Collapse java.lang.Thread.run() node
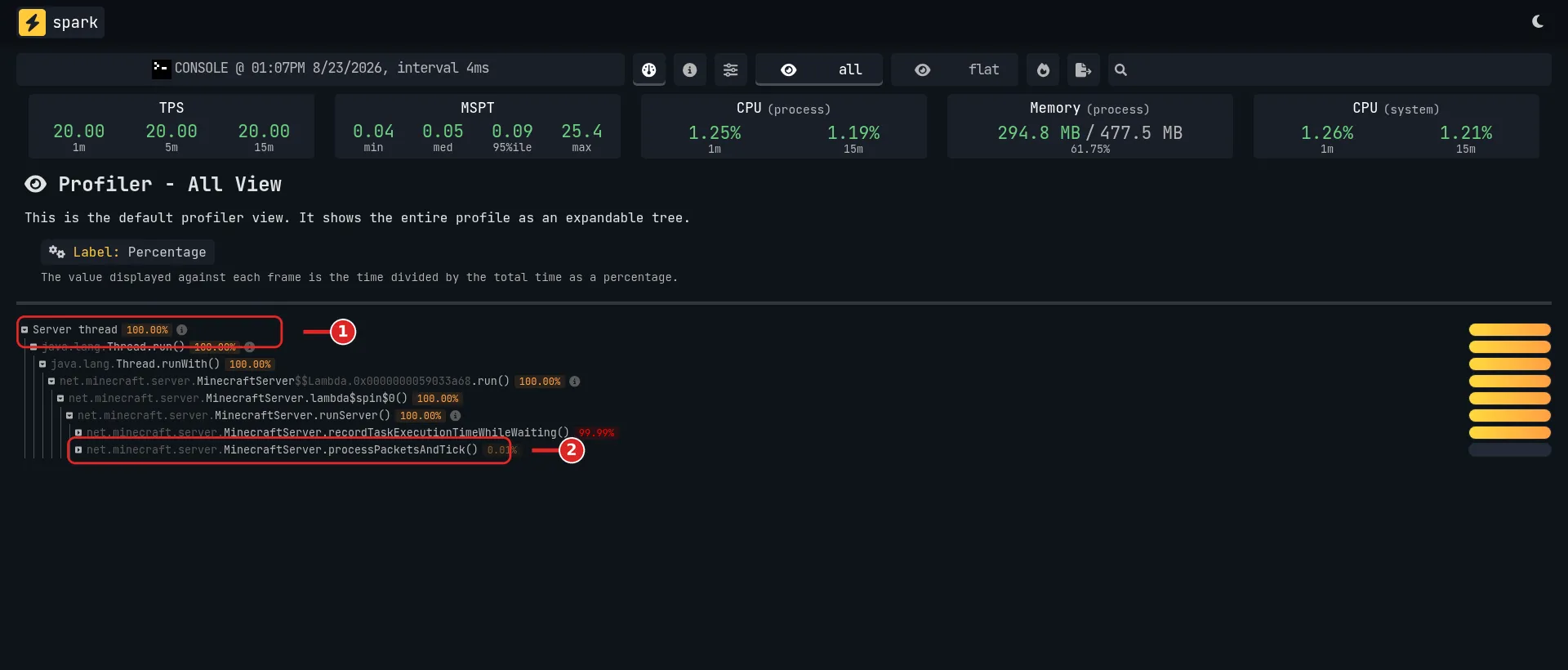 point(33,347)
